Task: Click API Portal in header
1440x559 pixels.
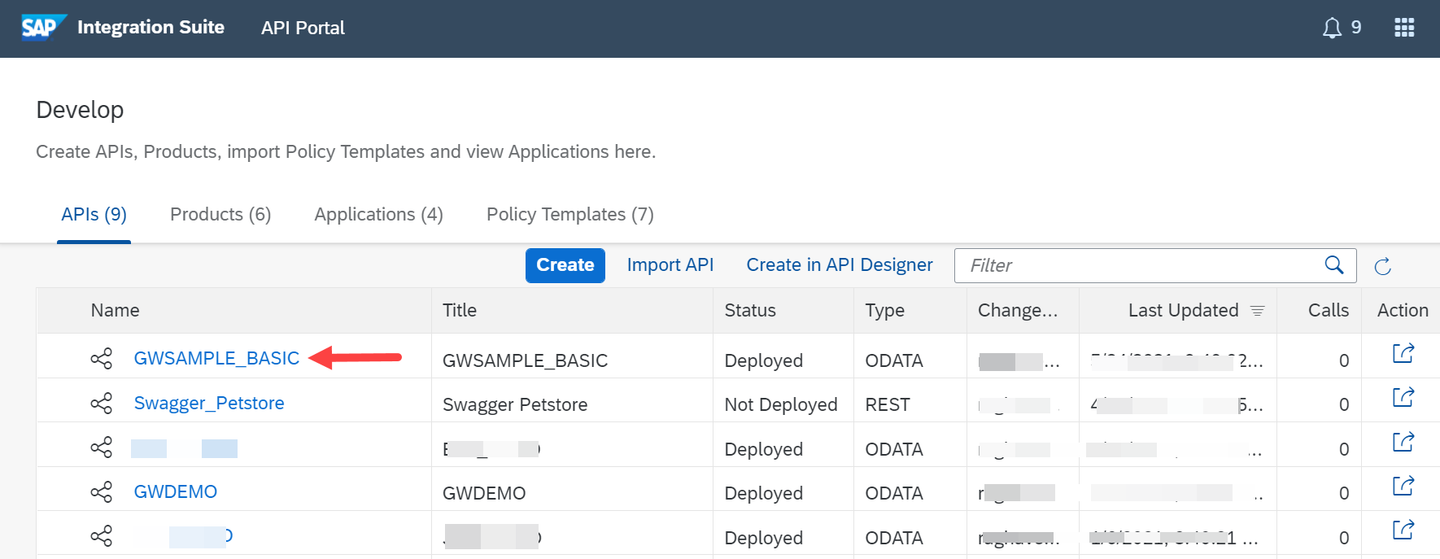Action: pyautogui.click(x=303, y=28)
